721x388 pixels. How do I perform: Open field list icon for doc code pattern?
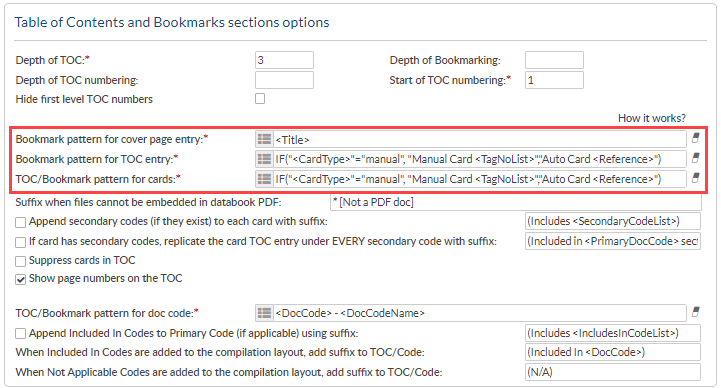(x=264, y=313)
